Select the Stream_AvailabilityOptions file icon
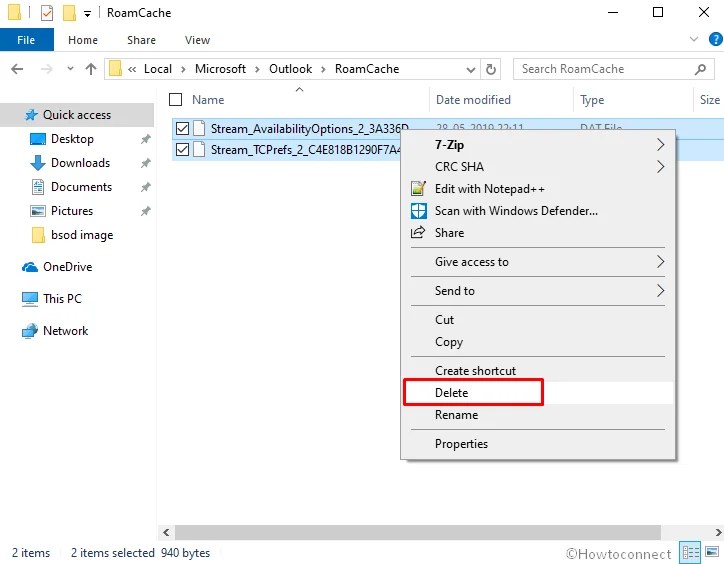Image resolution: width=724 pixels, height=564 pixels. coord(199,128)
